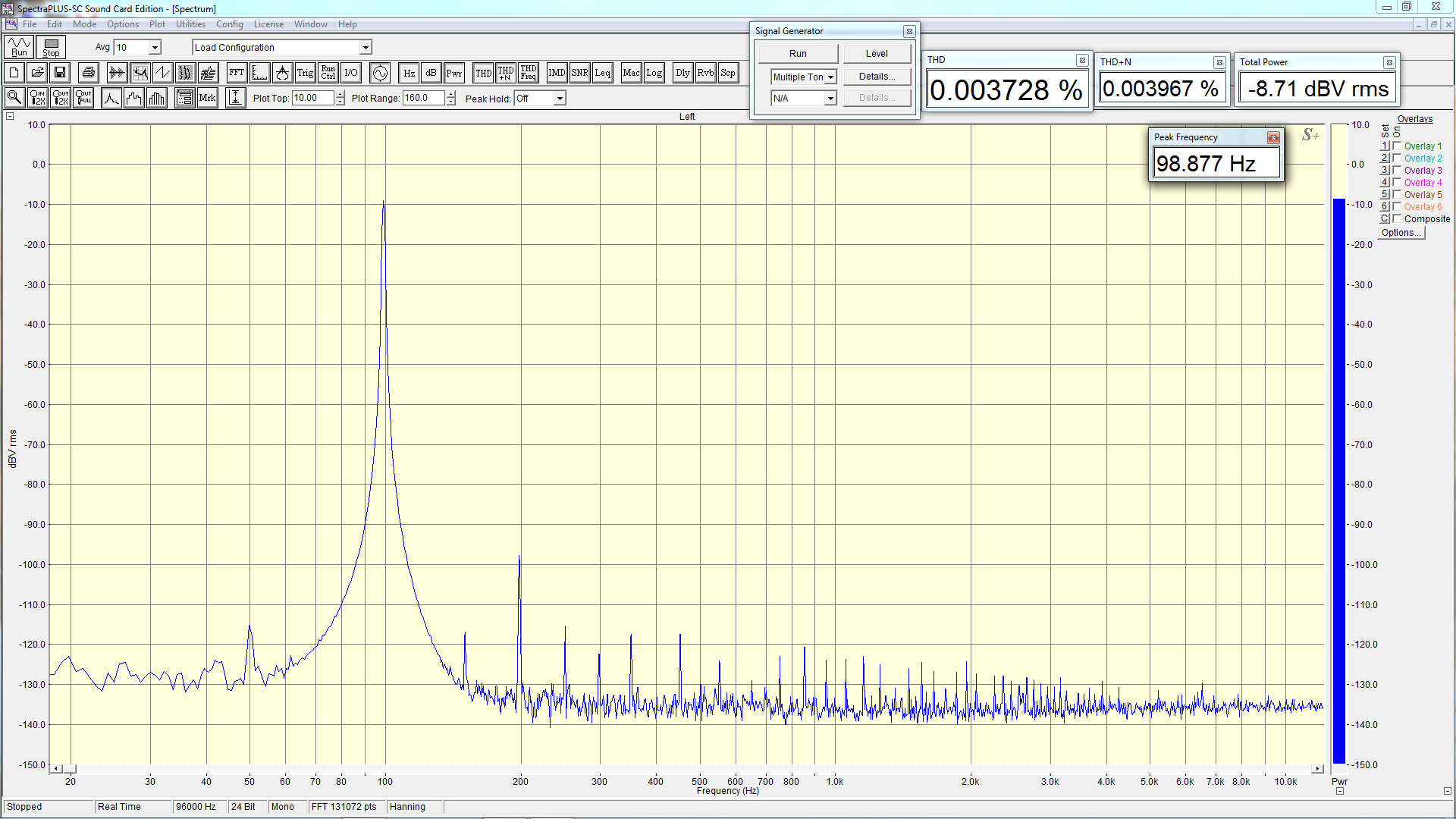
Task: Click the magnifier zoom icon
Action: [14, 98]
